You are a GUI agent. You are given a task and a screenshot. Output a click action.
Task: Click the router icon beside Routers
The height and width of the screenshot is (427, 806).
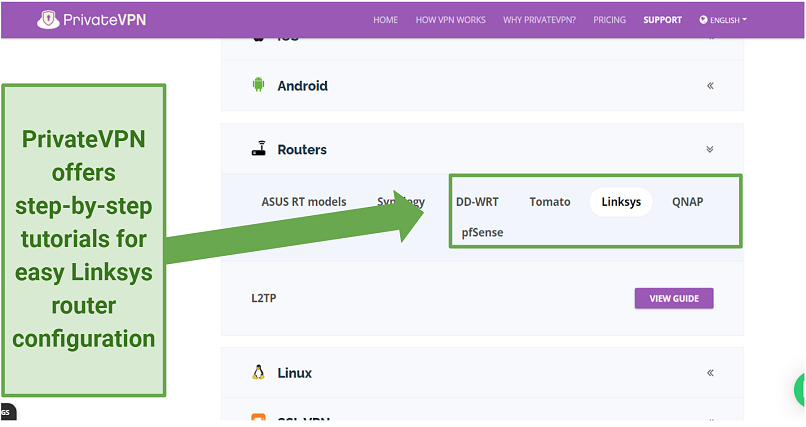click(x=259, y=148)
